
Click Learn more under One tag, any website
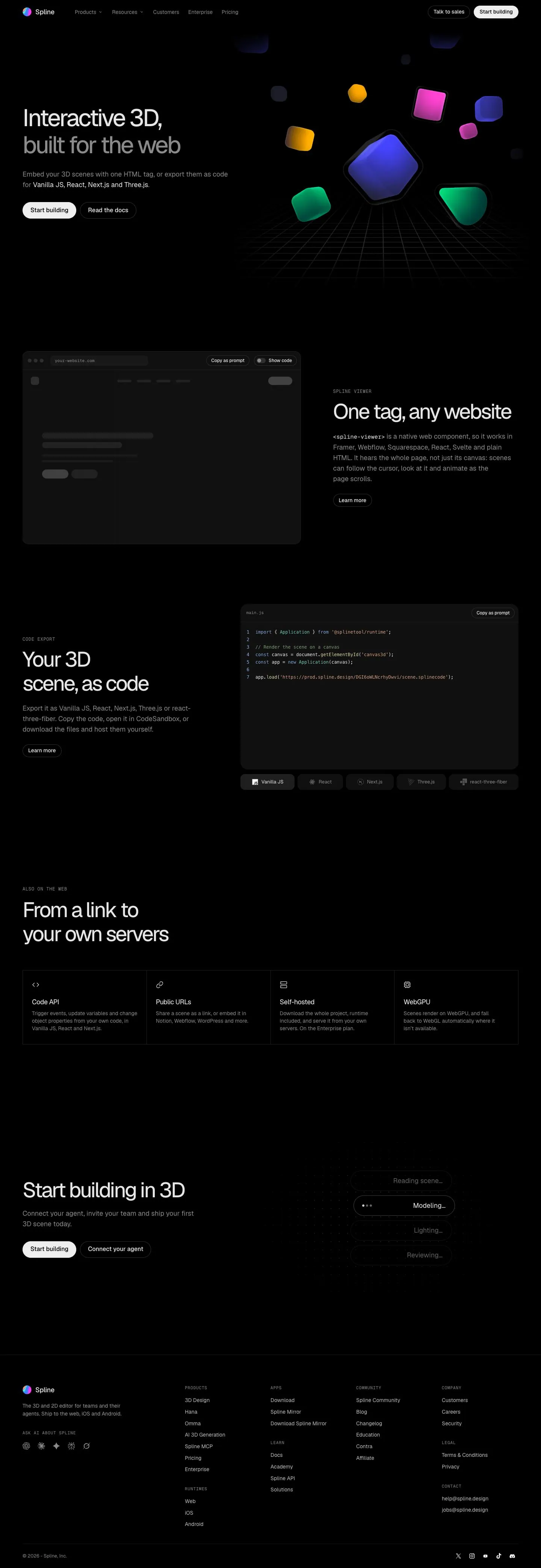[x=352, y=500]
